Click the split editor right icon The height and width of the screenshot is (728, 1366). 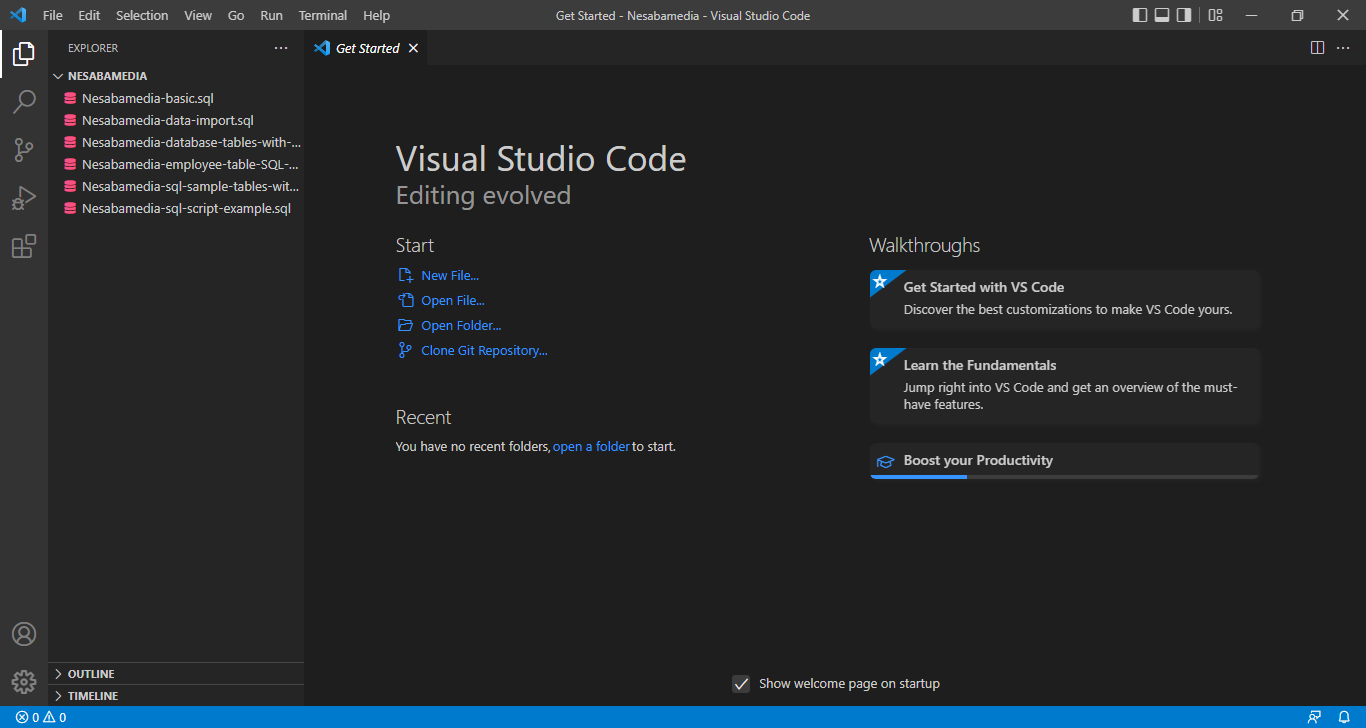click(1317, 48)
